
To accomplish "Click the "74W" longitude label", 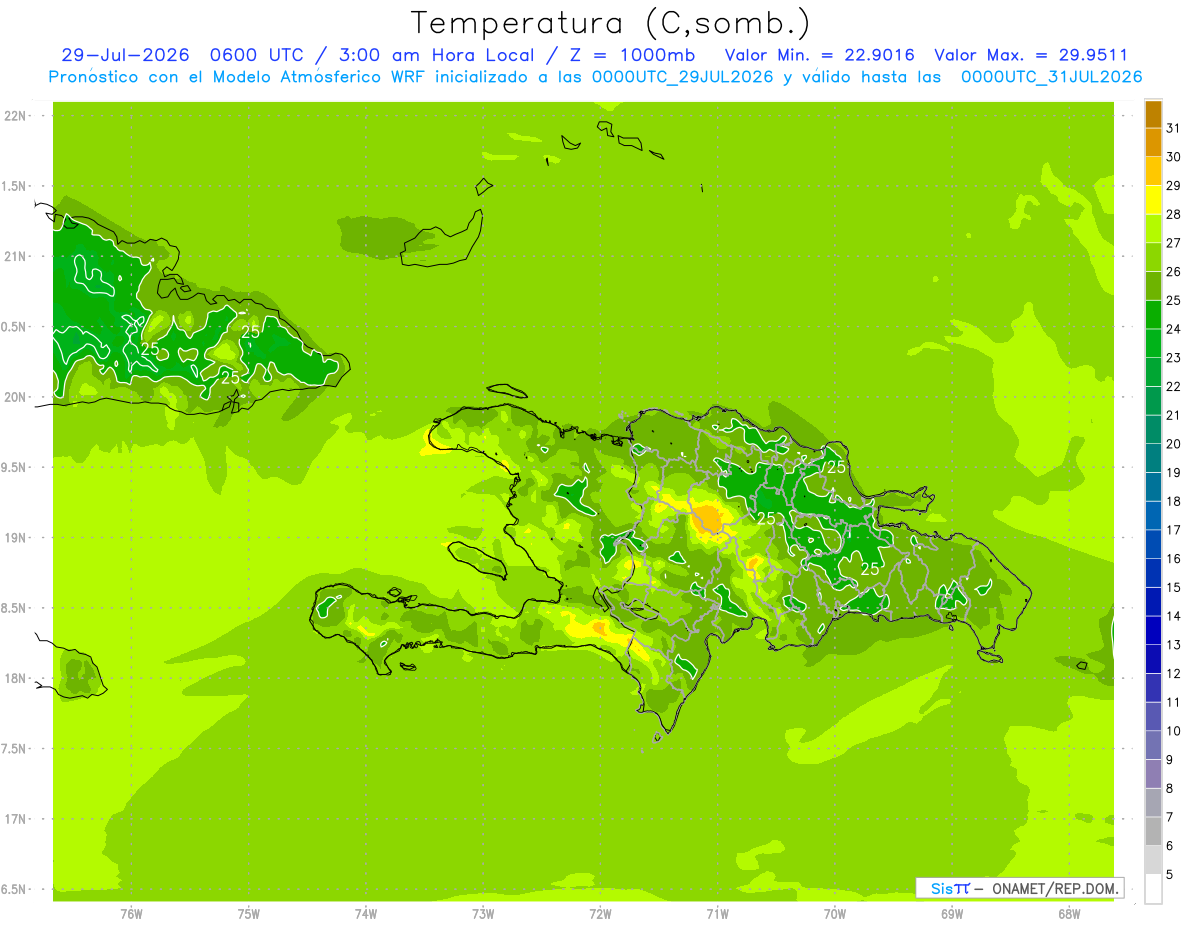I will click(366, 914).
